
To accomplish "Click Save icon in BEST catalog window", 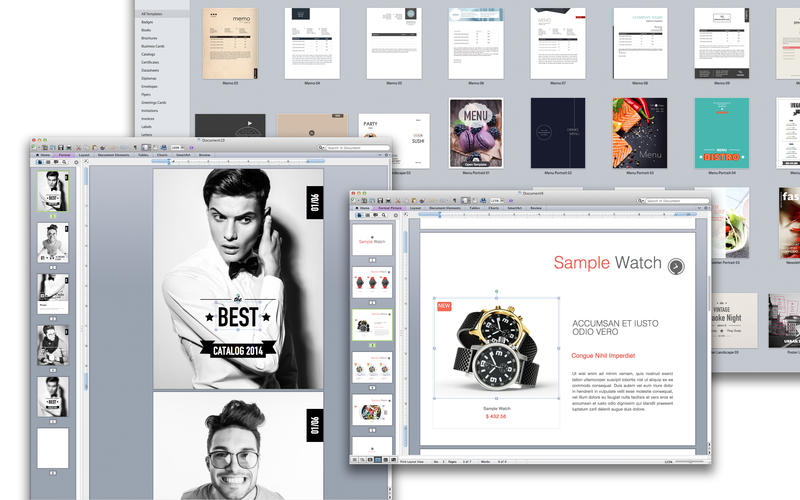I will click(x=61, y=147).
